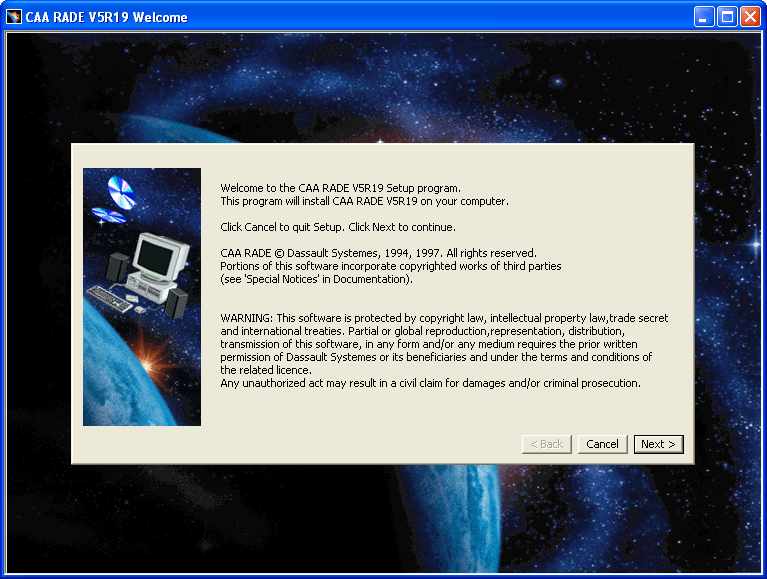Click 'Any unauthorized act may result' sentence
The height and width of the screenshot is (579, 767).
[x=430, y=383]
